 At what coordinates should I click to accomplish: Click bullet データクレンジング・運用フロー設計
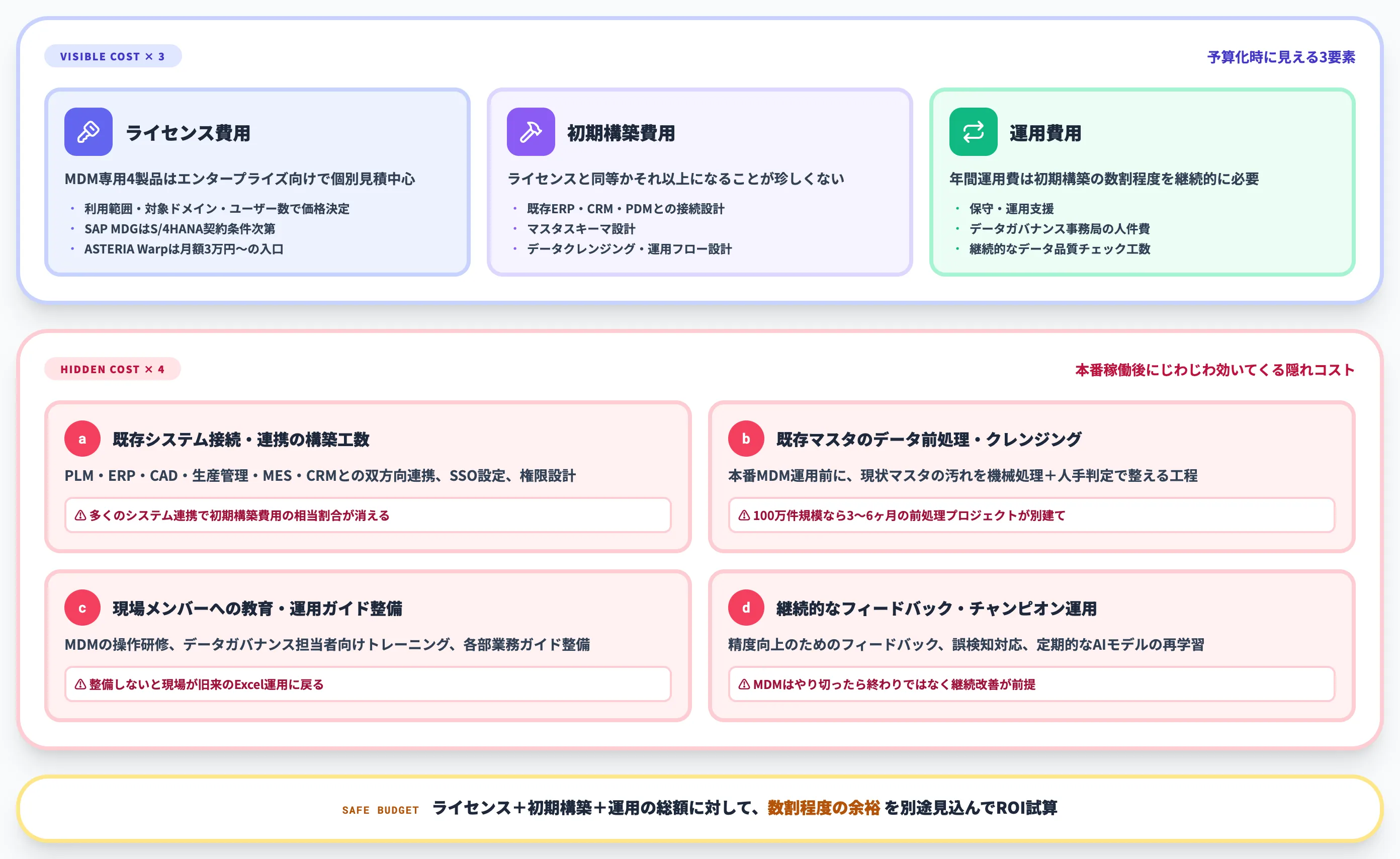pos(630,249)
